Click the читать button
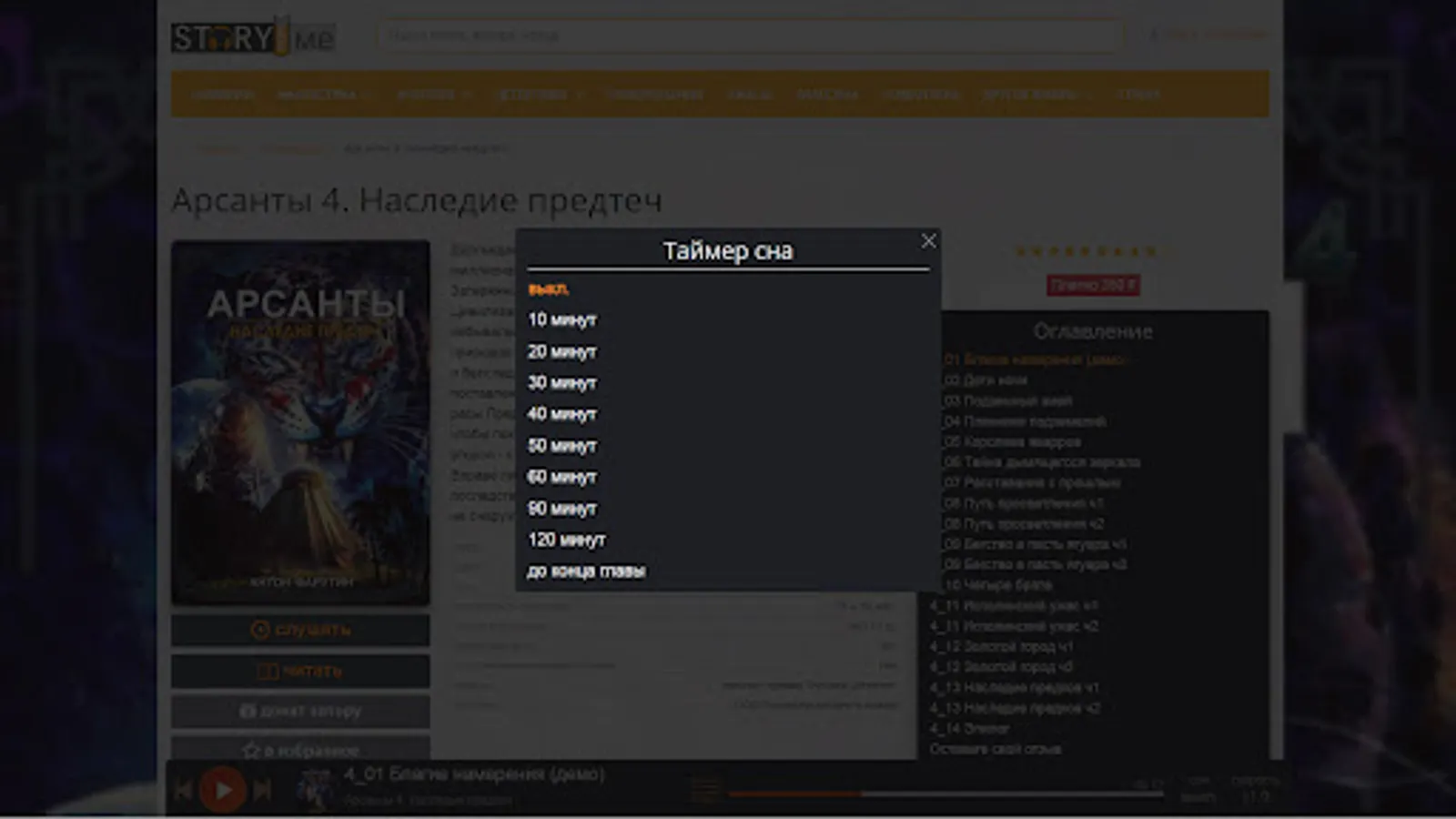This screenshot has height=819, width=1456. click(x=300, y=671)
